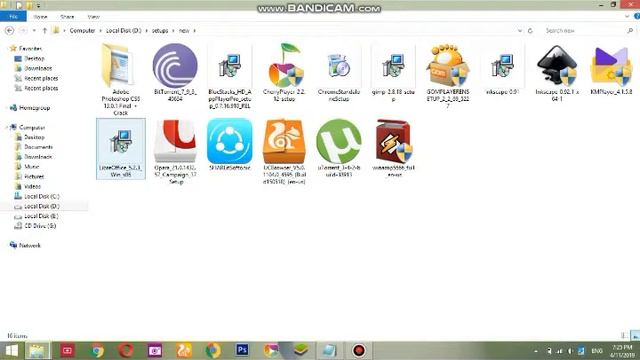
Task: Open the recent locations dropdown arrow
Action: point(34,31)
